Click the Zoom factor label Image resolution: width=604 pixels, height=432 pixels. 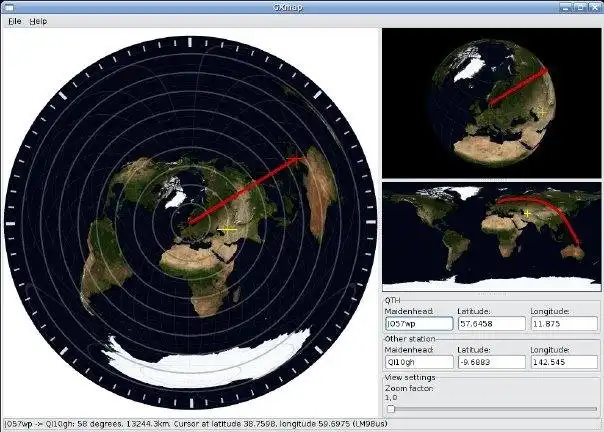(409, 388)
